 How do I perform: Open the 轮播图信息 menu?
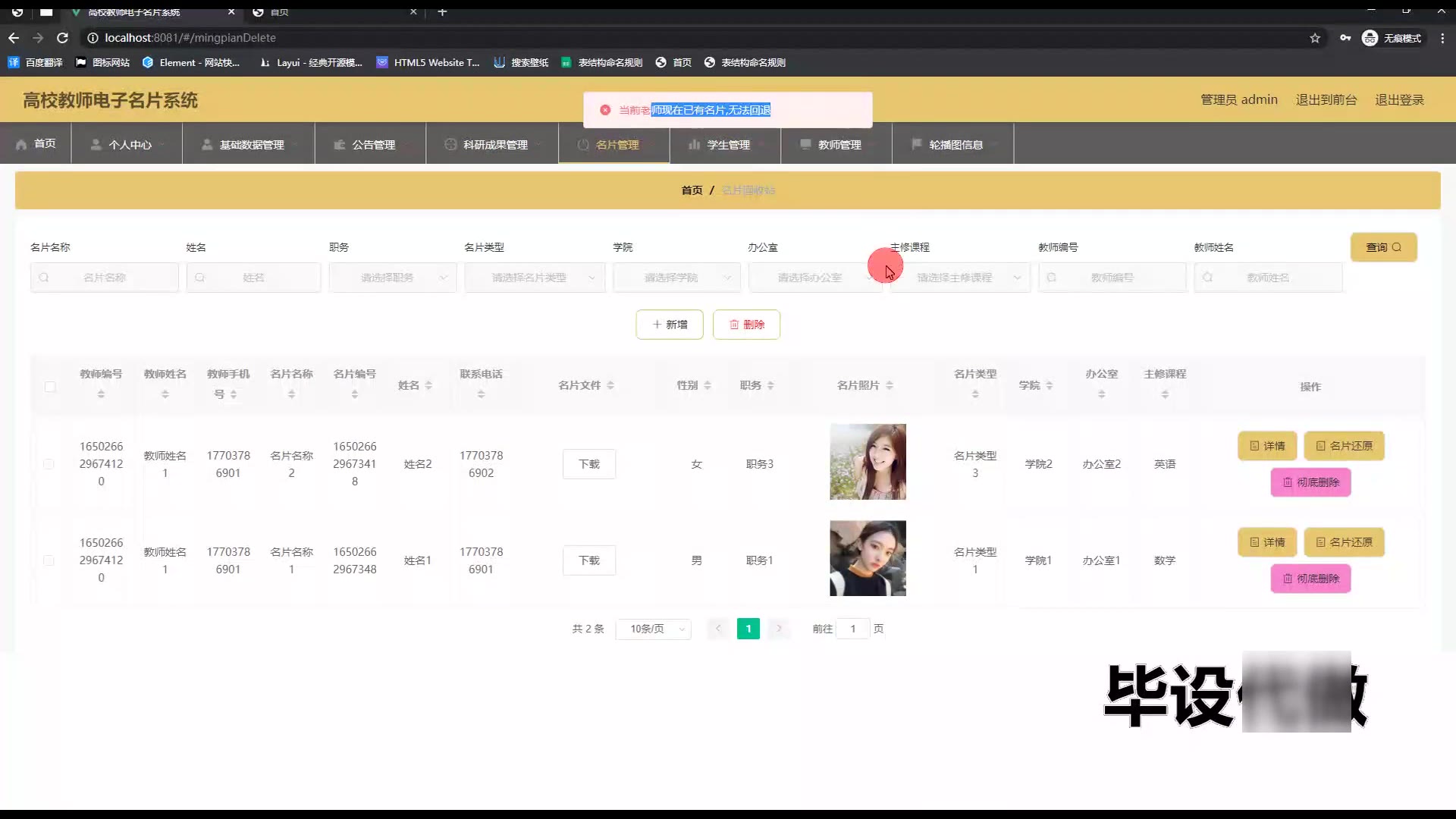(x=953, y=144)
